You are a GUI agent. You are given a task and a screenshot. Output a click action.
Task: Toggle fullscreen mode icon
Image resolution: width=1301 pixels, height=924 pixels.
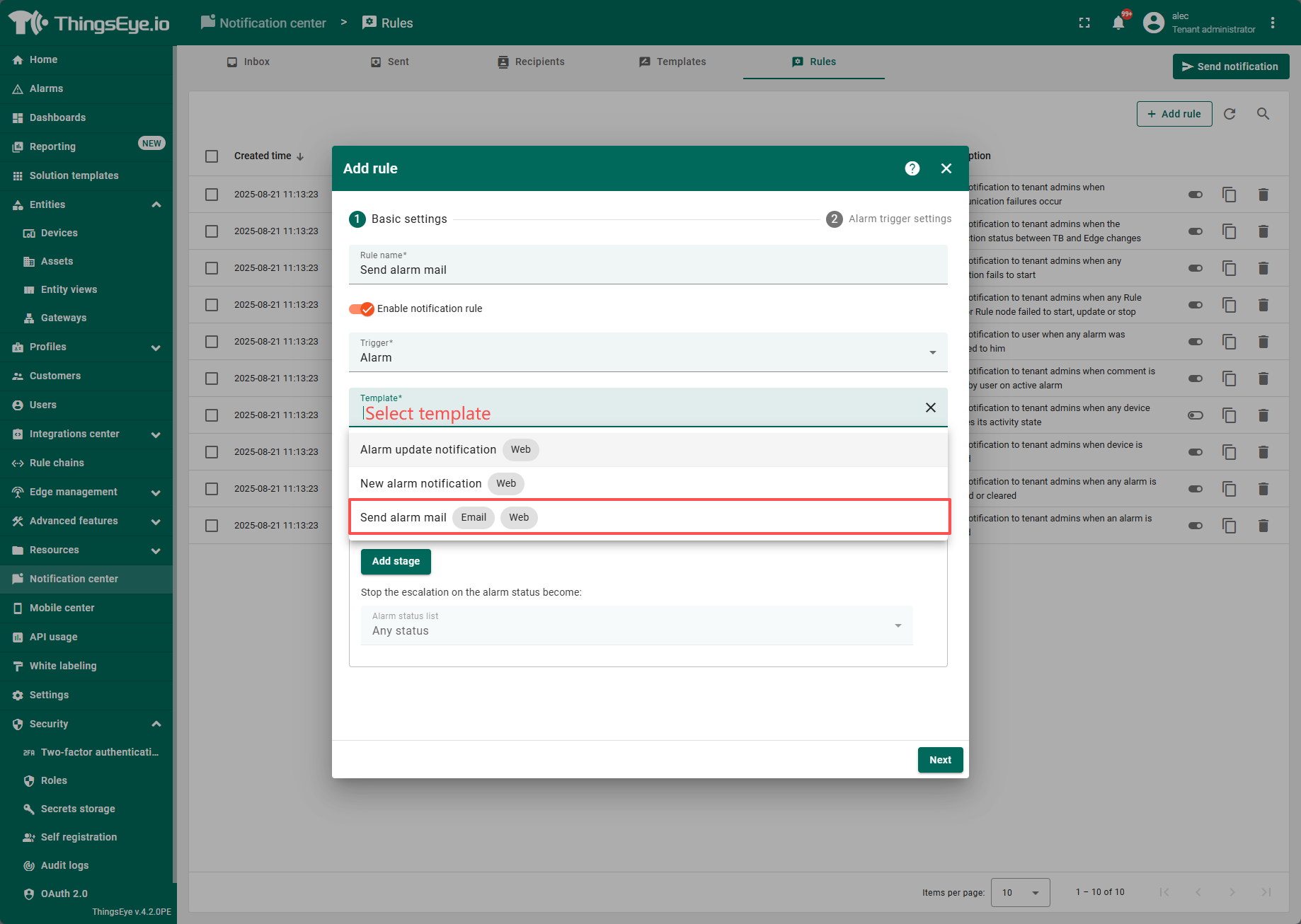(1084, 23)
